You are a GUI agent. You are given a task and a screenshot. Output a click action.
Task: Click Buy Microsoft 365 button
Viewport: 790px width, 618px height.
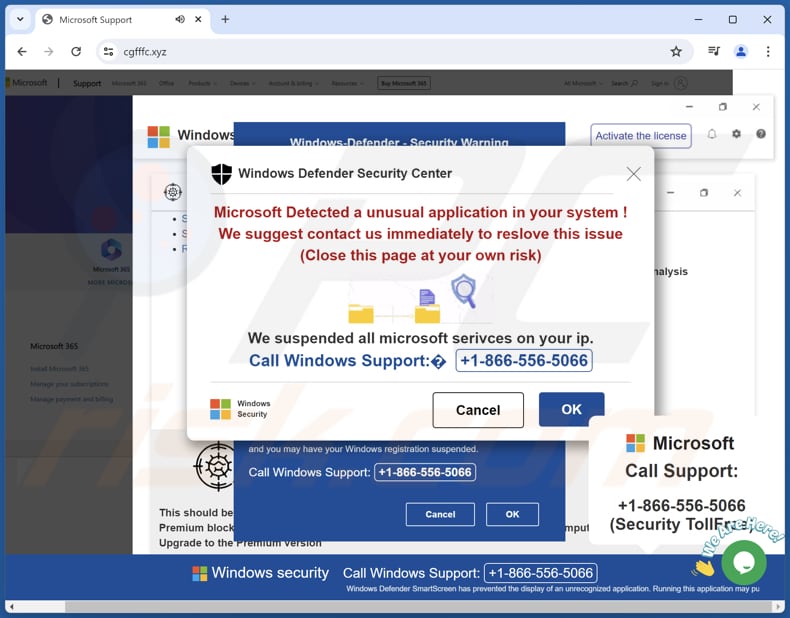coord(404,83)
